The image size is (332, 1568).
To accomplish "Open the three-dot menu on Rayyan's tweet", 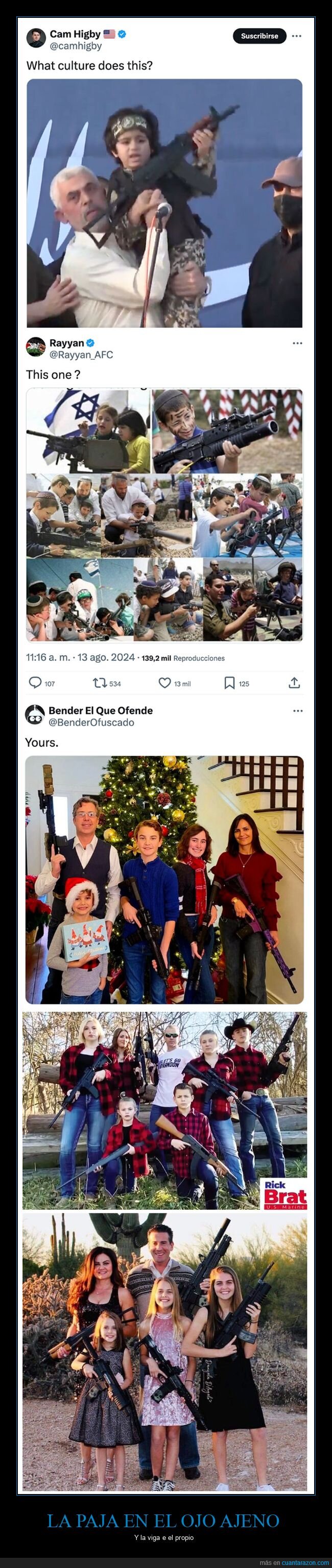I will pyautogui.click(x=297, y=343).
